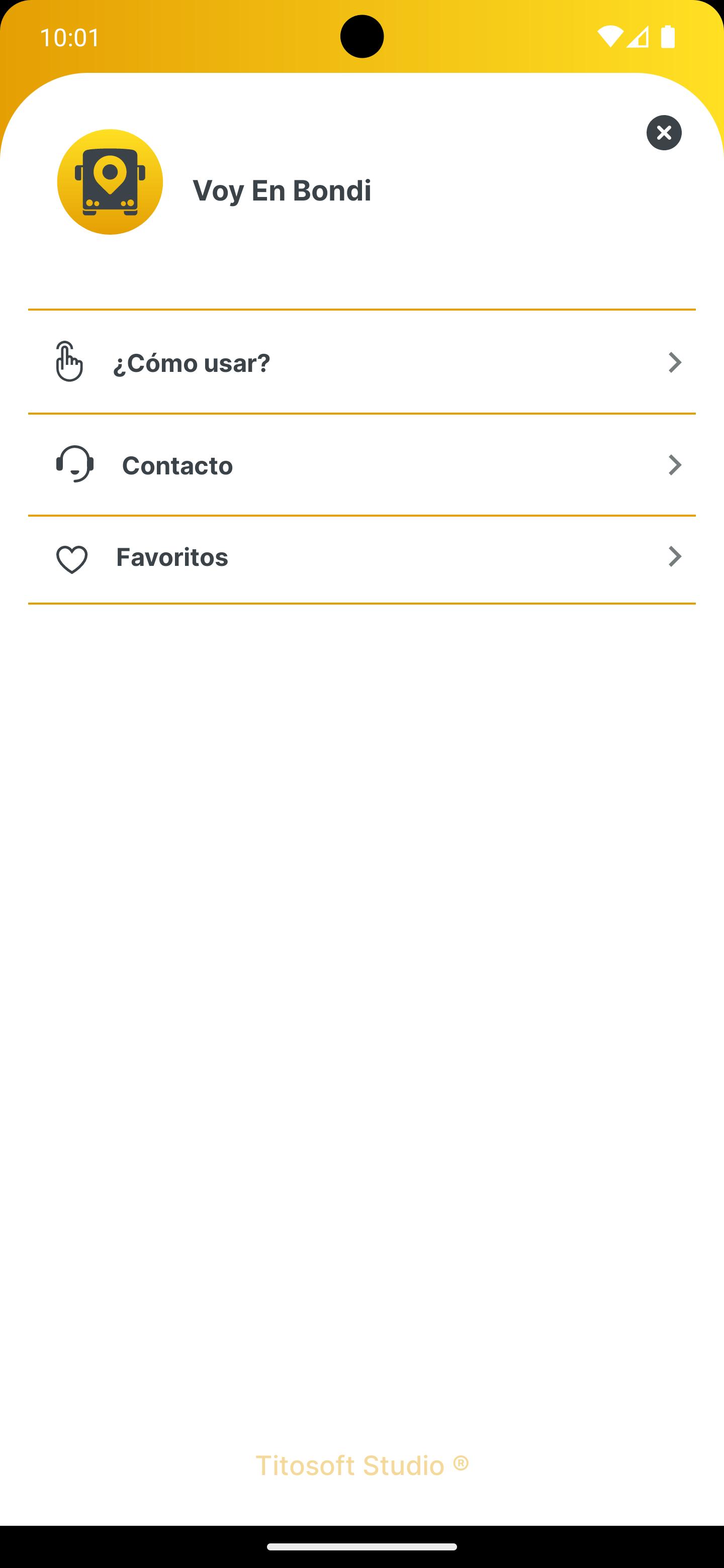Expand the Favoritos chevron arrow

[675, 556]
